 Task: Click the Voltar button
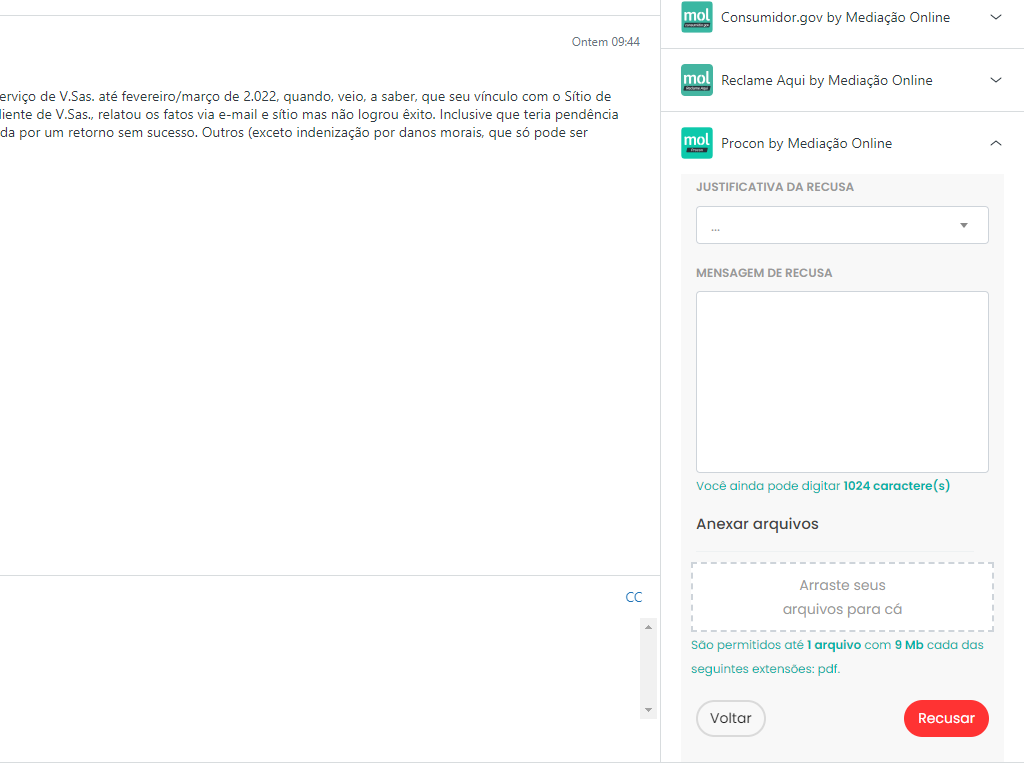pyautogui.click(x=730, y=718)
